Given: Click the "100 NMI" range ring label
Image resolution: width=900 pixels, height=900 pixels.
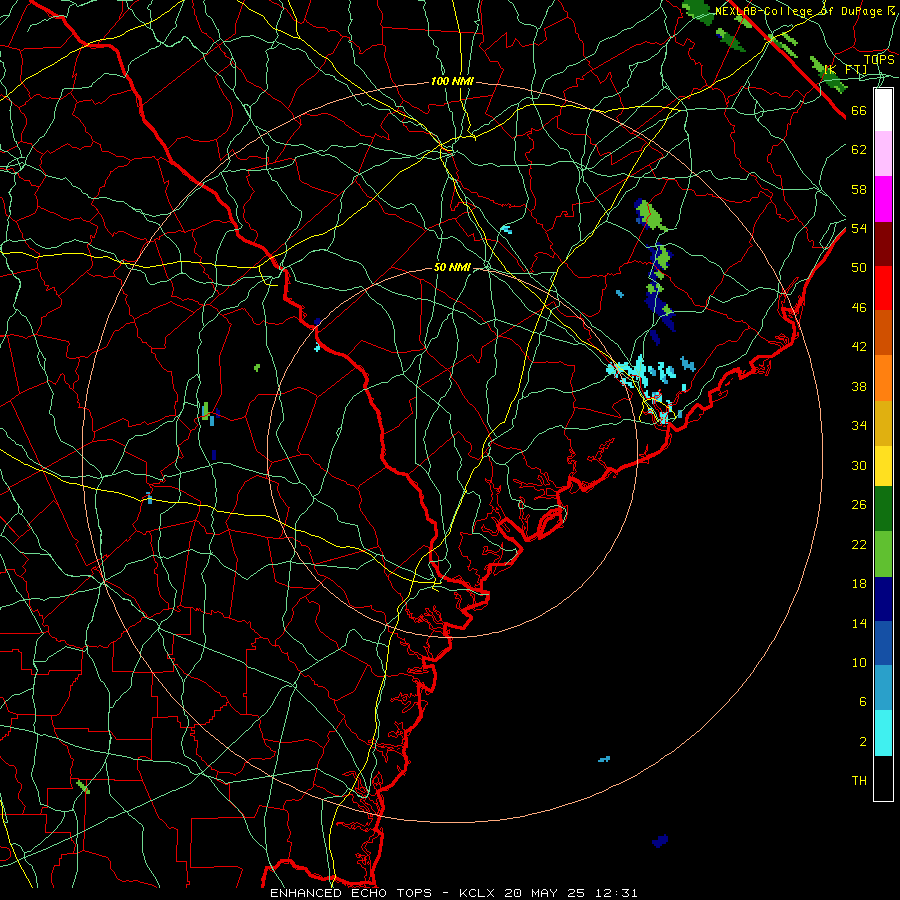Looking at the screenshot, I should 452,82.
